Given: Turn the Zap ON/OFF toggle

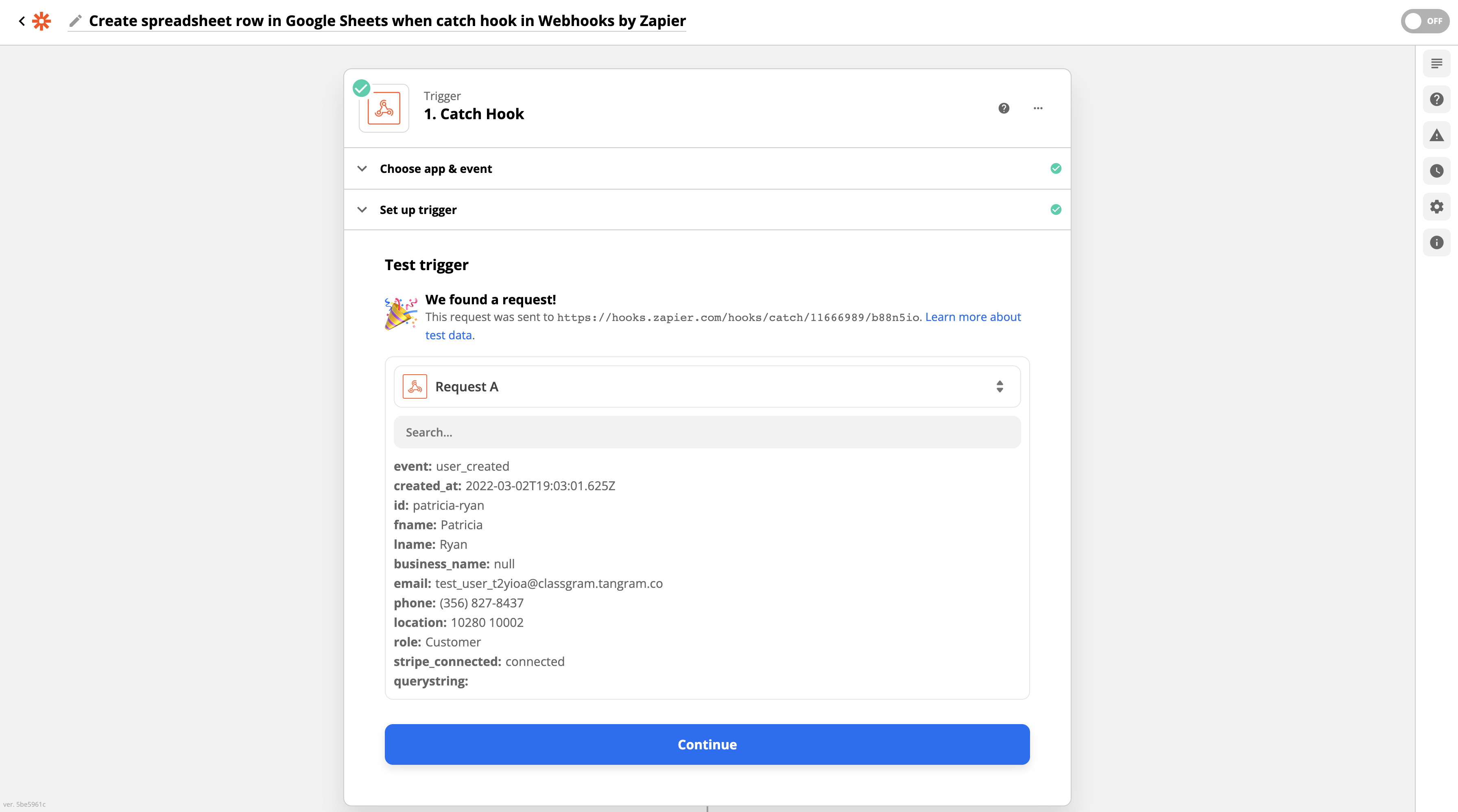Looking at the screenshot, I should pos(1425,21).
